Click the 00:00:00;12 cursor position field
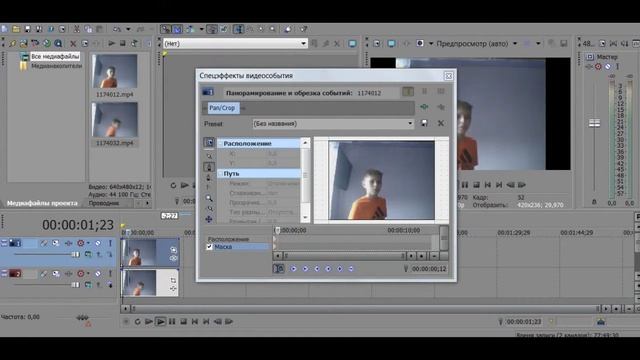 (x=429, y=269)
